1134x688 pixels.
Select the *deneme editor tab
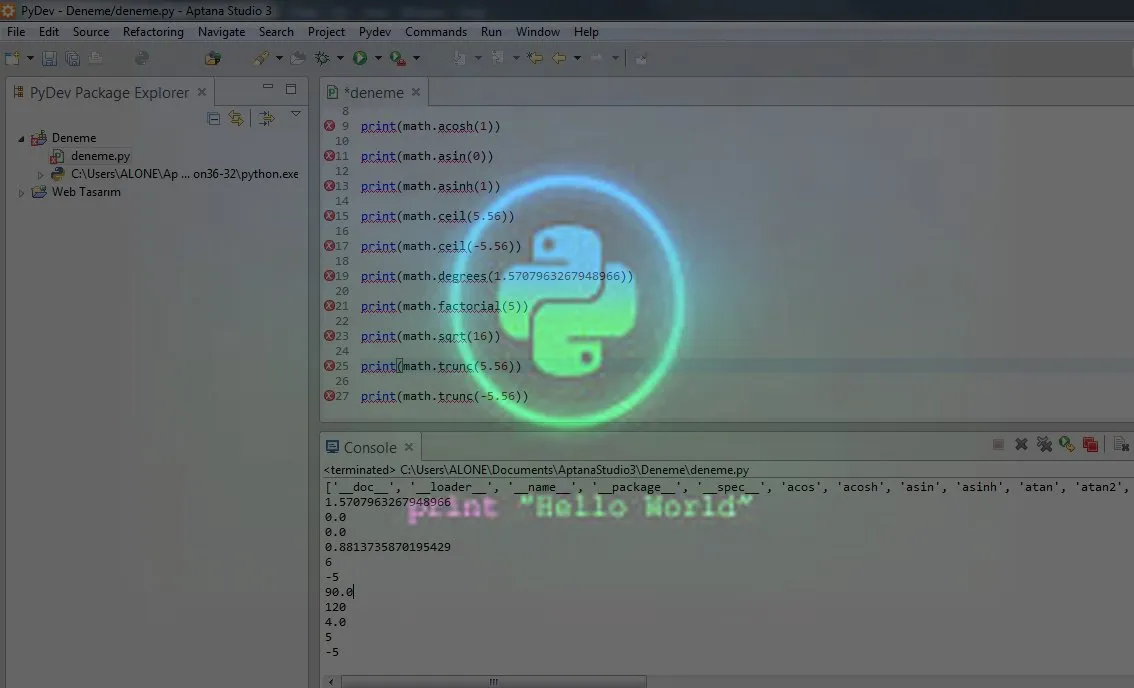pos(373,93)
